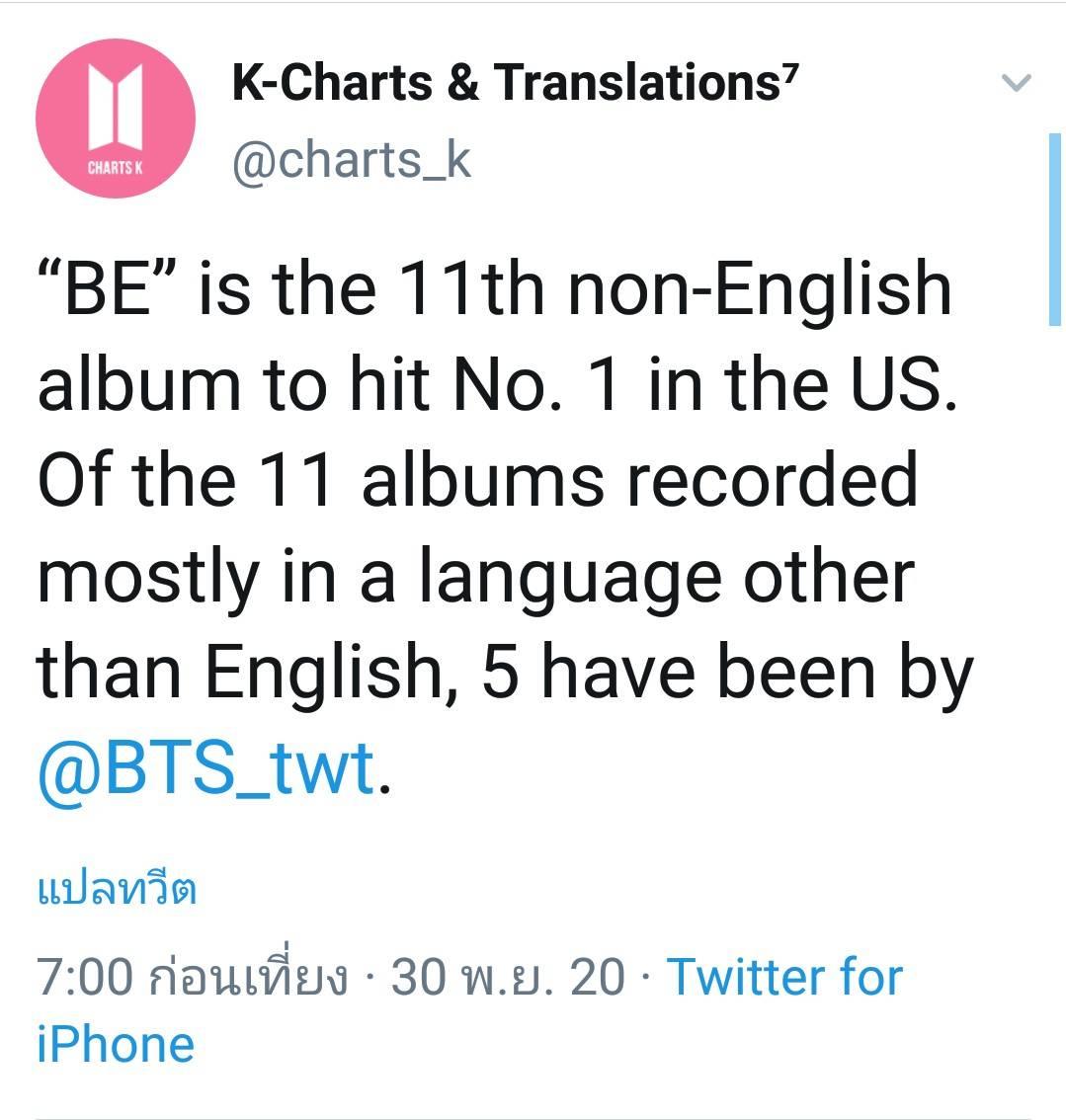Tap the แปลทวีต translate tweet link
The image size is (1066, 1120).
tap(117, 889)
